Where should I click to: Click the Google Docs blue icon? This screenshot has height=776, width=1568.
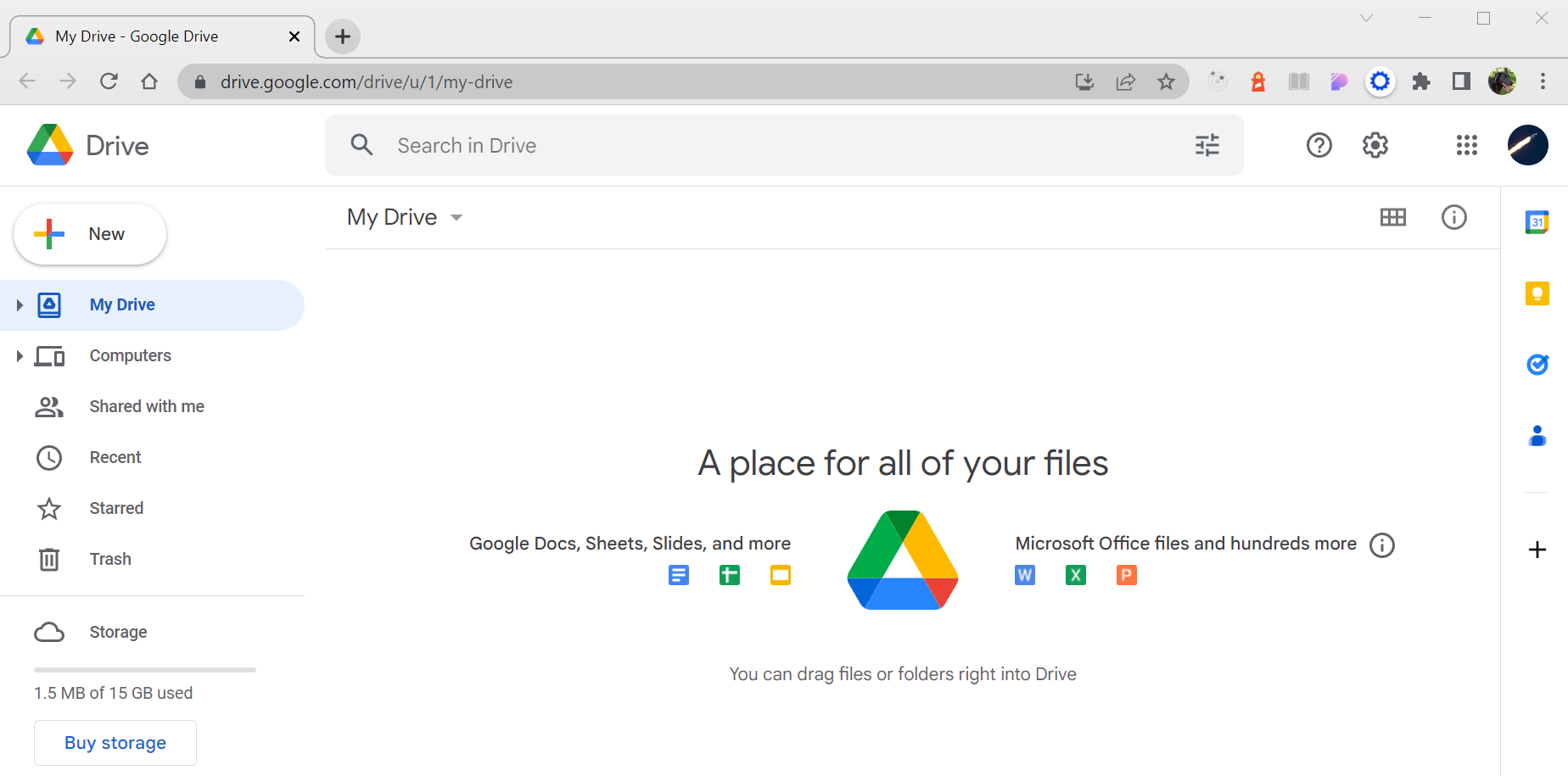coord(678,575)
